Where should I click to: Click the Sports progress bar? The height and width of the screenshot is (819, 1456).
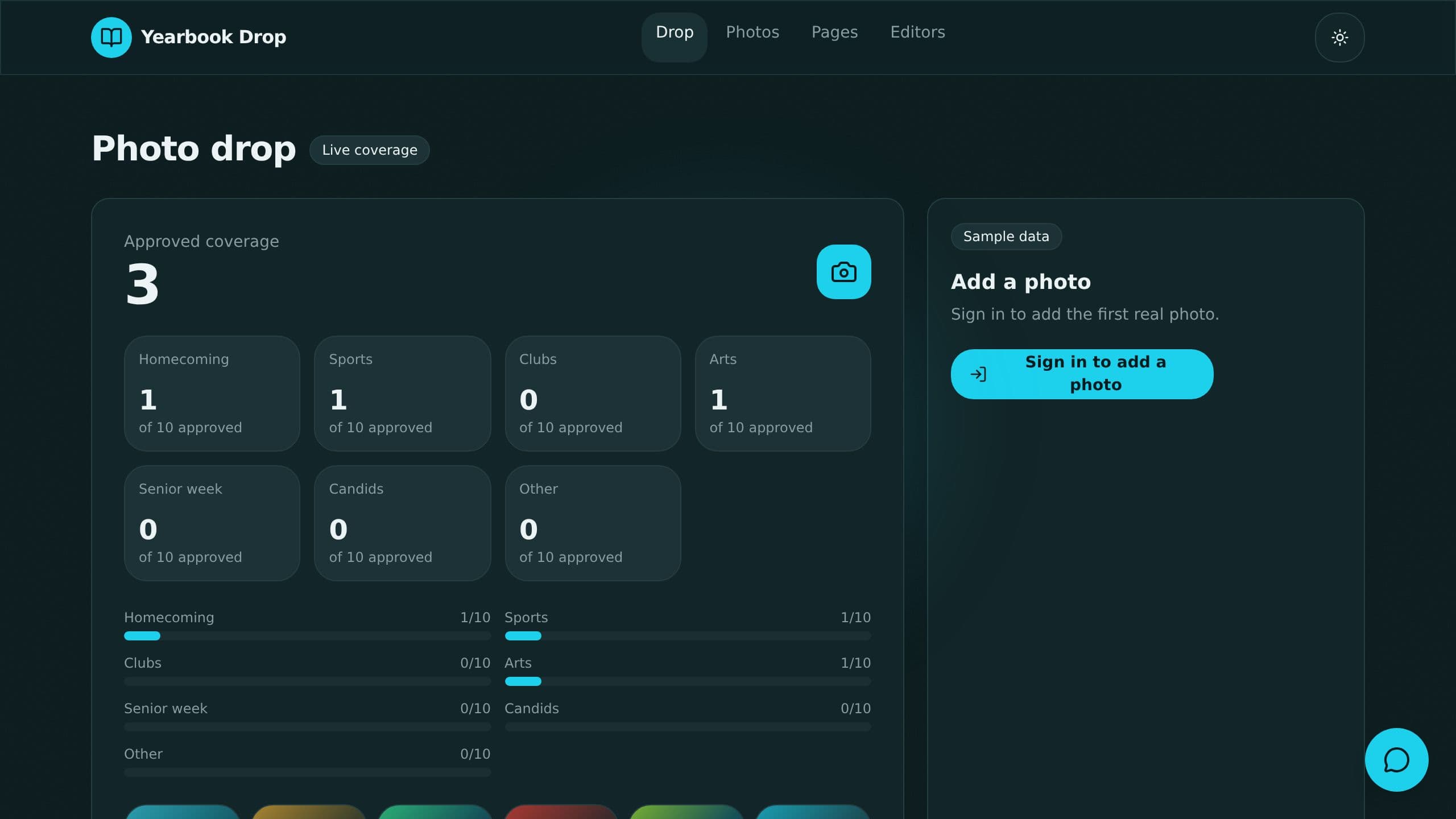688,636
